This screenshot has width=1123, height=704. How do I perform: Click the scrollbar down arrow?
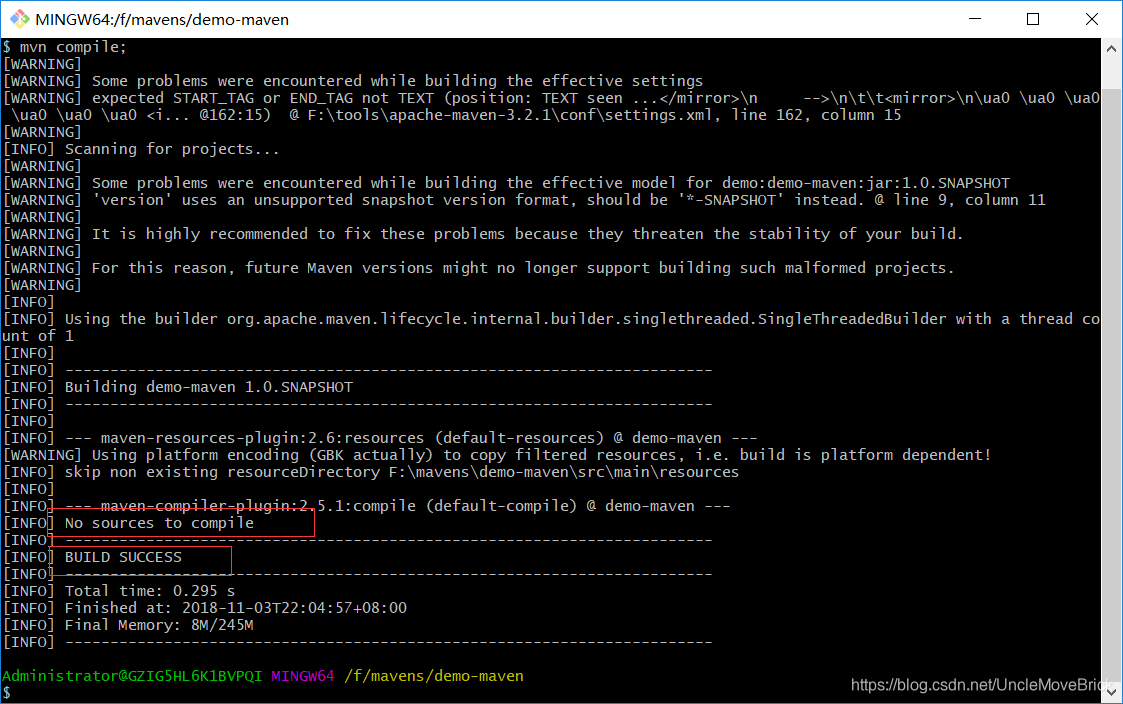[1111, 692]
